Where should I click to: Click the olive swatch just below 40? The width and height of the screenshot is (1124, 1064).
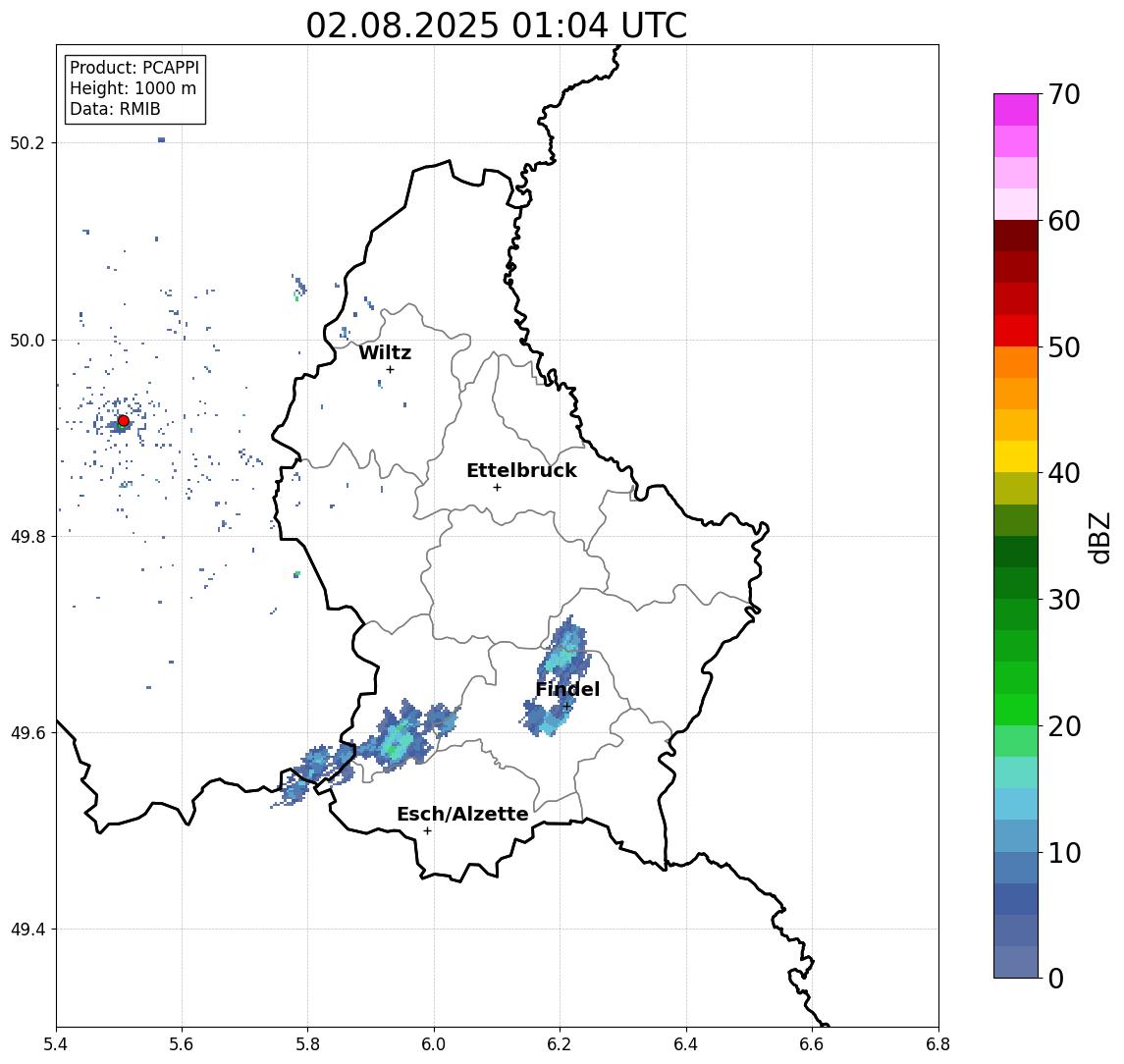pos(1016,488)
